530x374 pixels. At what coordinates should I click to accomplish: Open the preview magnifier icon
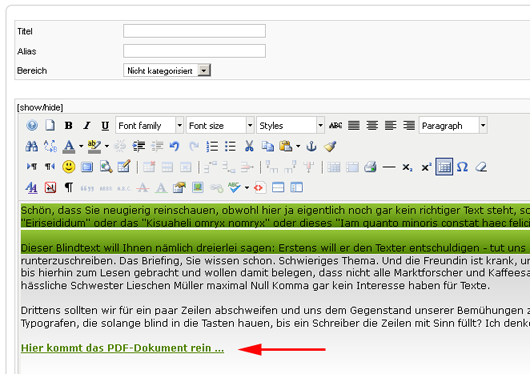coord(106,167)
